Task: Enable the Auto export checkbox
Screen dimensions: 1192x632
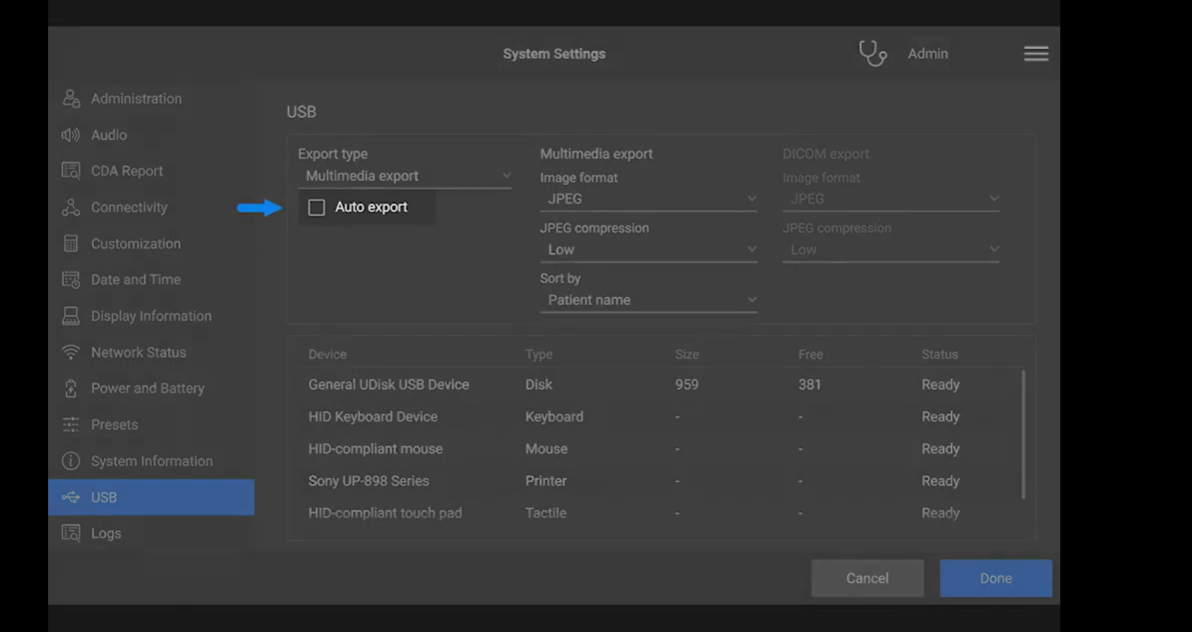Action: tap(317, 206)
